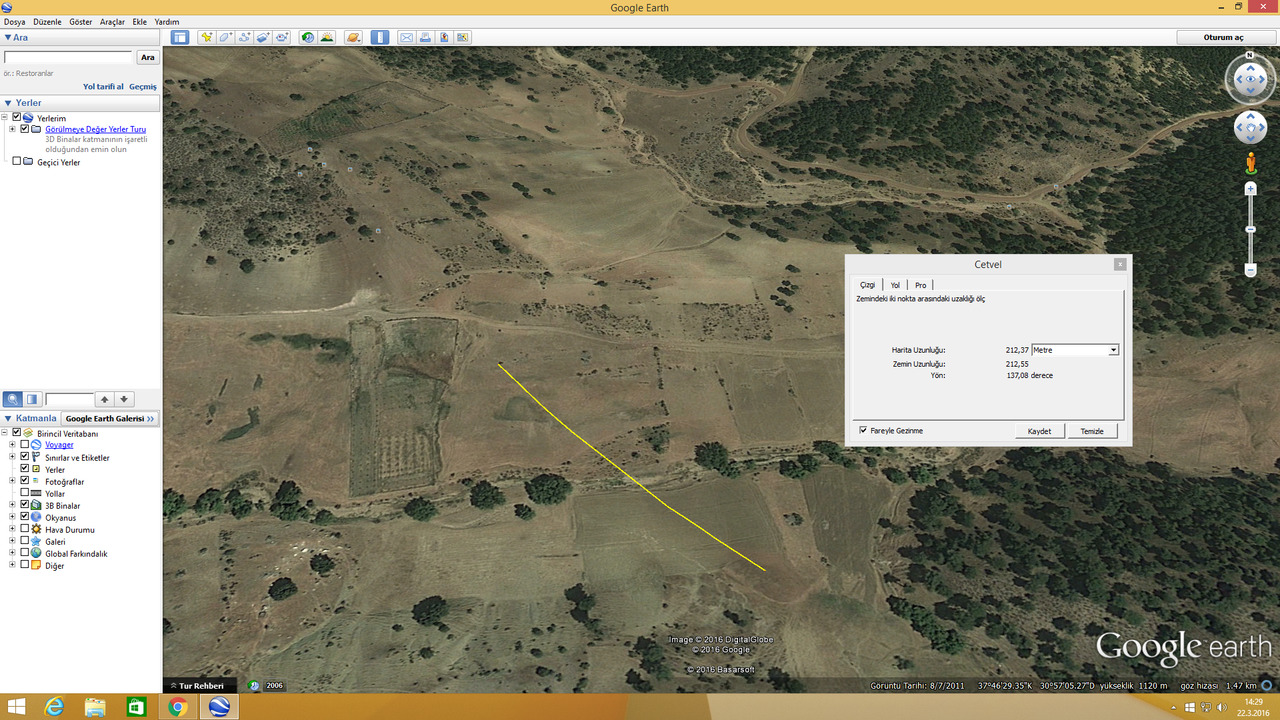The height and width of the screenshot is (720, 1280).
Task: Focus the Ara search input field
Action: [x=68, y=58]
